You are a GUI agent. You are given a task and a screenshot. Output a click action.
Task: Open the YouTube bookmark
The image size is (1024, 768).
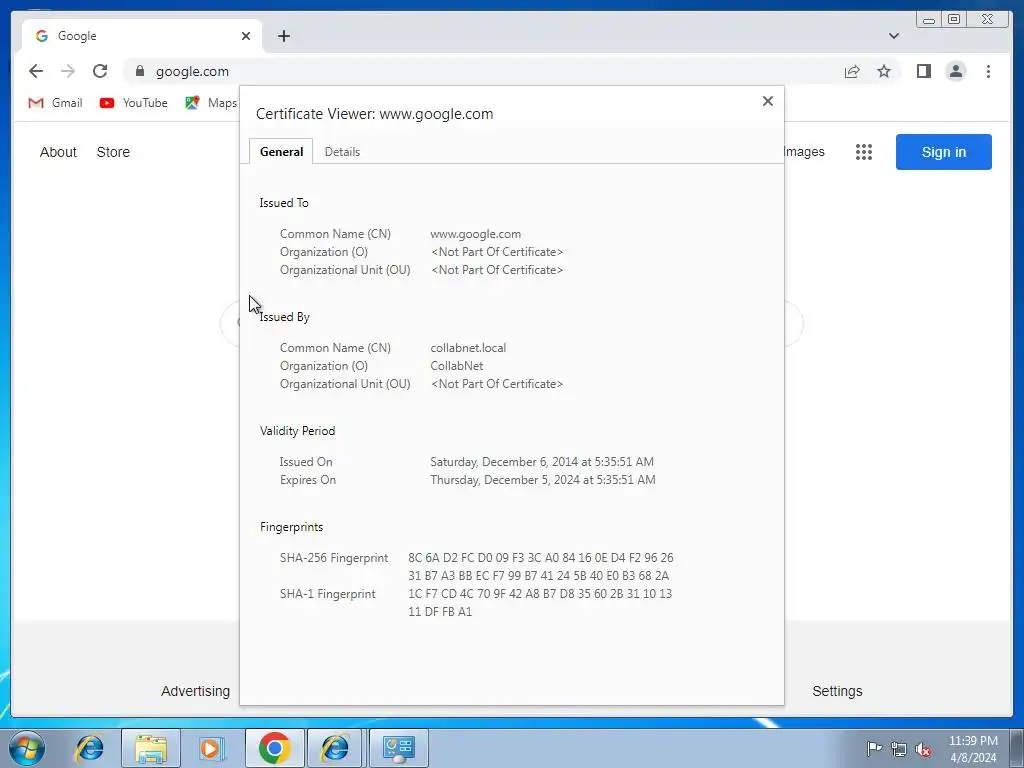click(134, 103)
